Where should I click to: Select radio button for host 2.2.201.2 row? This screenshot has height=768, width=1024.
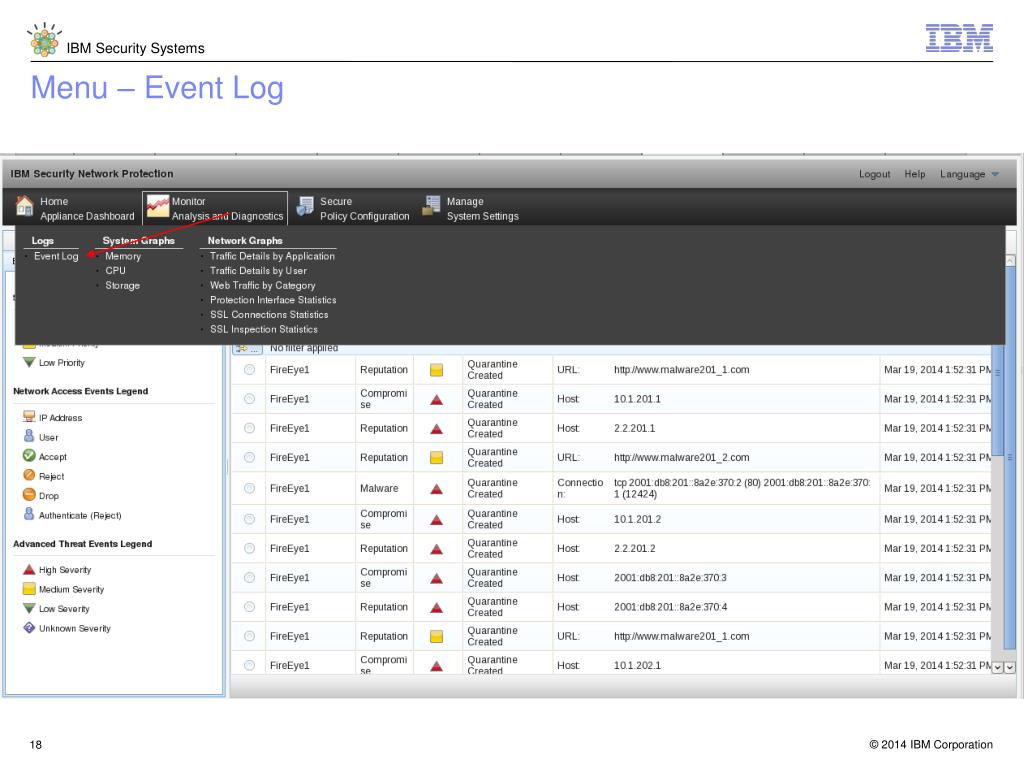click(249, 549)
